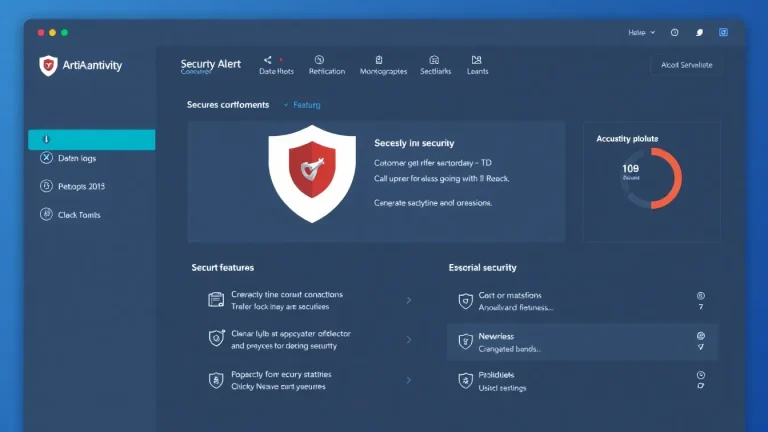Viewport: 768px width, 432px height.
Task: Click the circular icon beside Cort or matsfions
Action: (701, 296)
